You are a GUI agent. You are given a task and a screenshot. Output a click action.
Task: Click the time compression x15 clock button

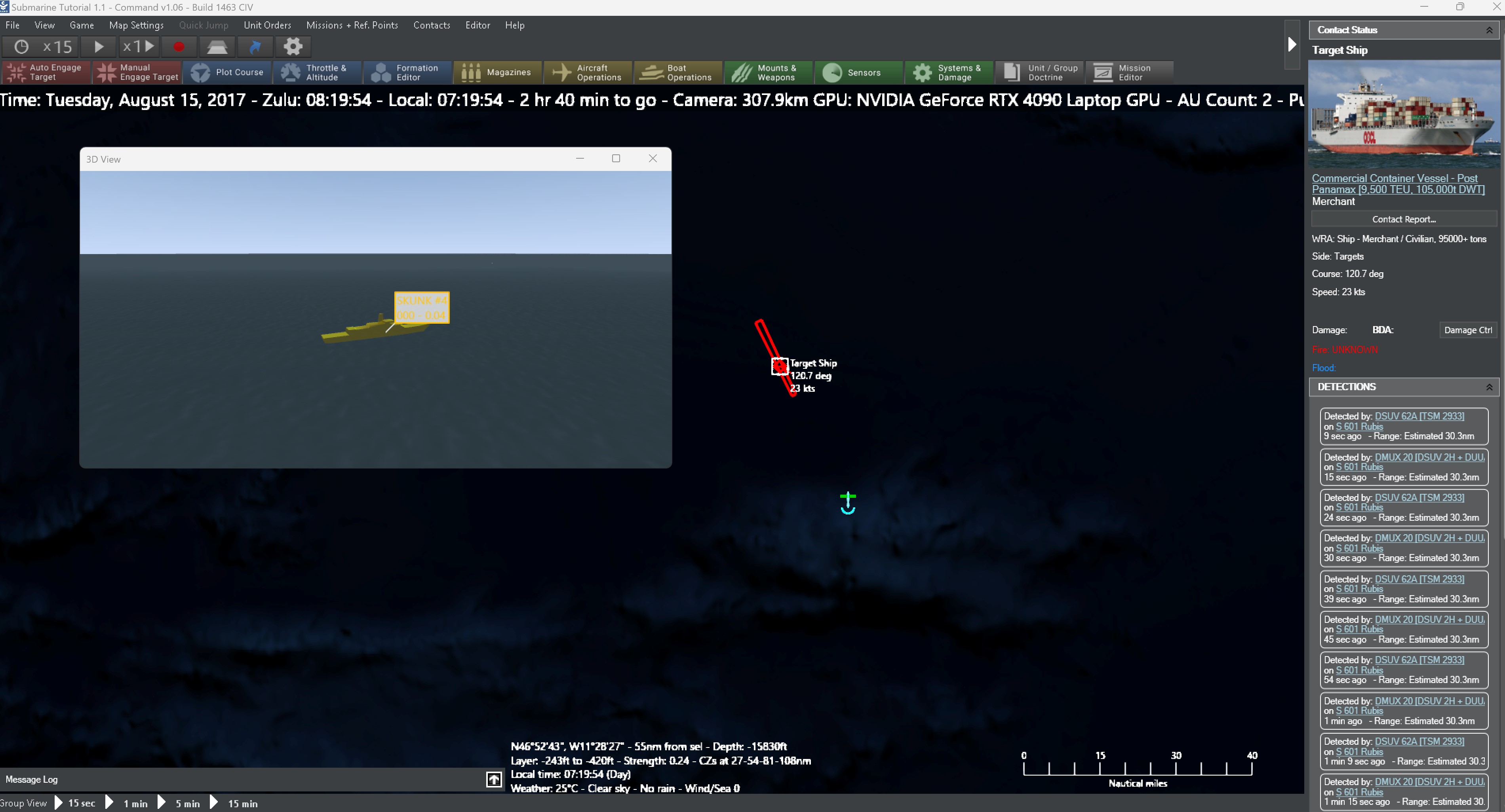point(40,47)
